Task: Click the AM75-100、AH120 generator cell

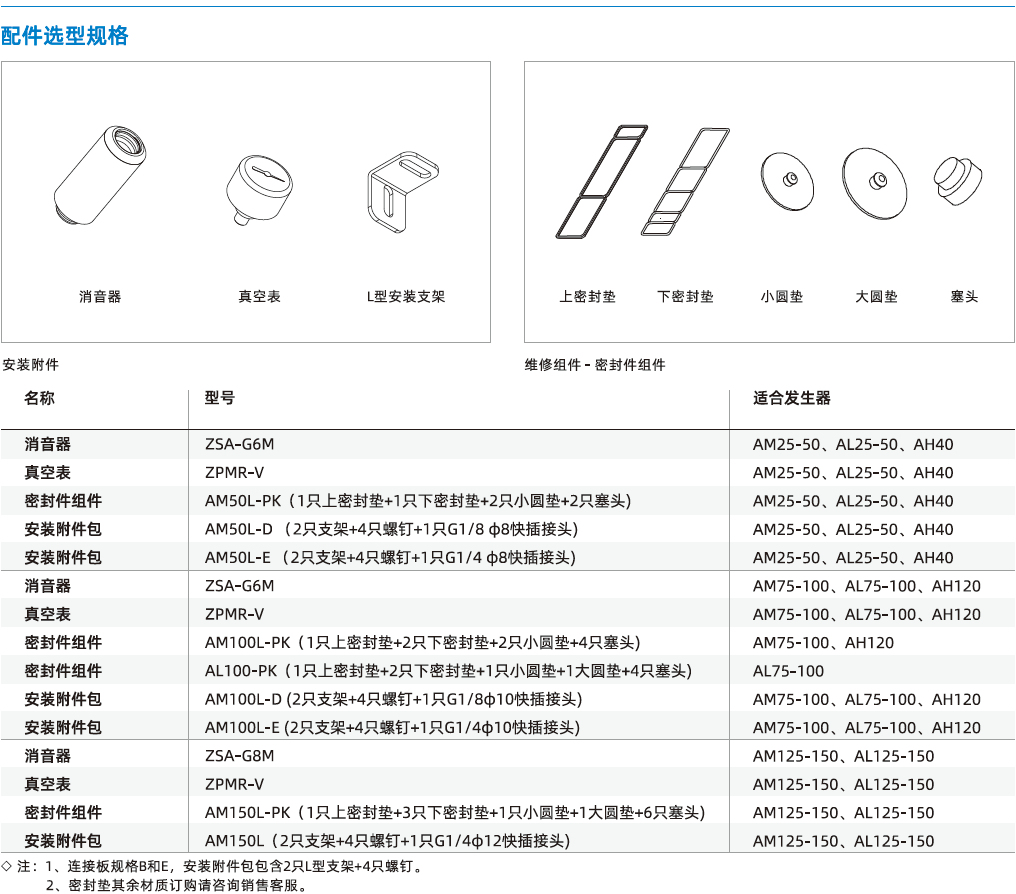Action: 823,643
